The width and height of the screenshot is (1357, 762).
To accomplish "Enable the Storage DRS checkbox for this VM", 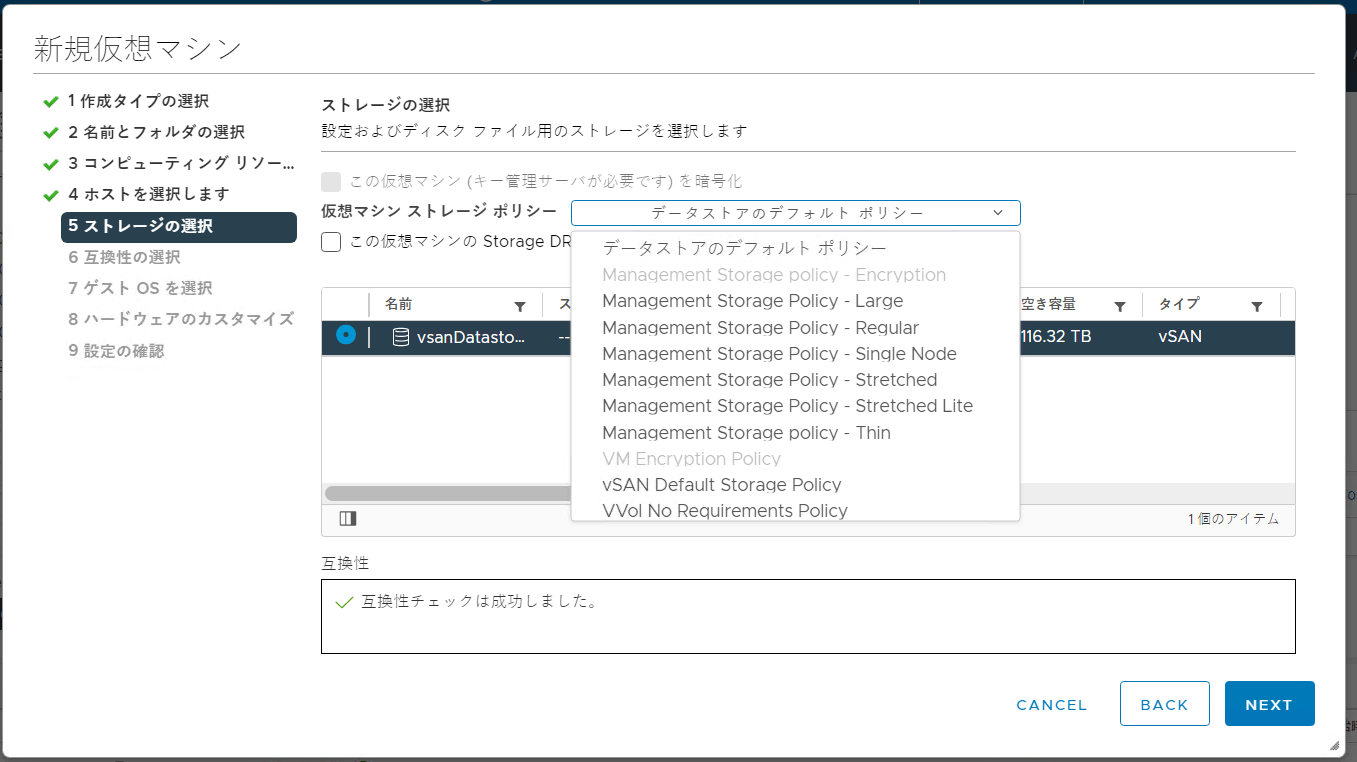I will click(x=330, y=241).
